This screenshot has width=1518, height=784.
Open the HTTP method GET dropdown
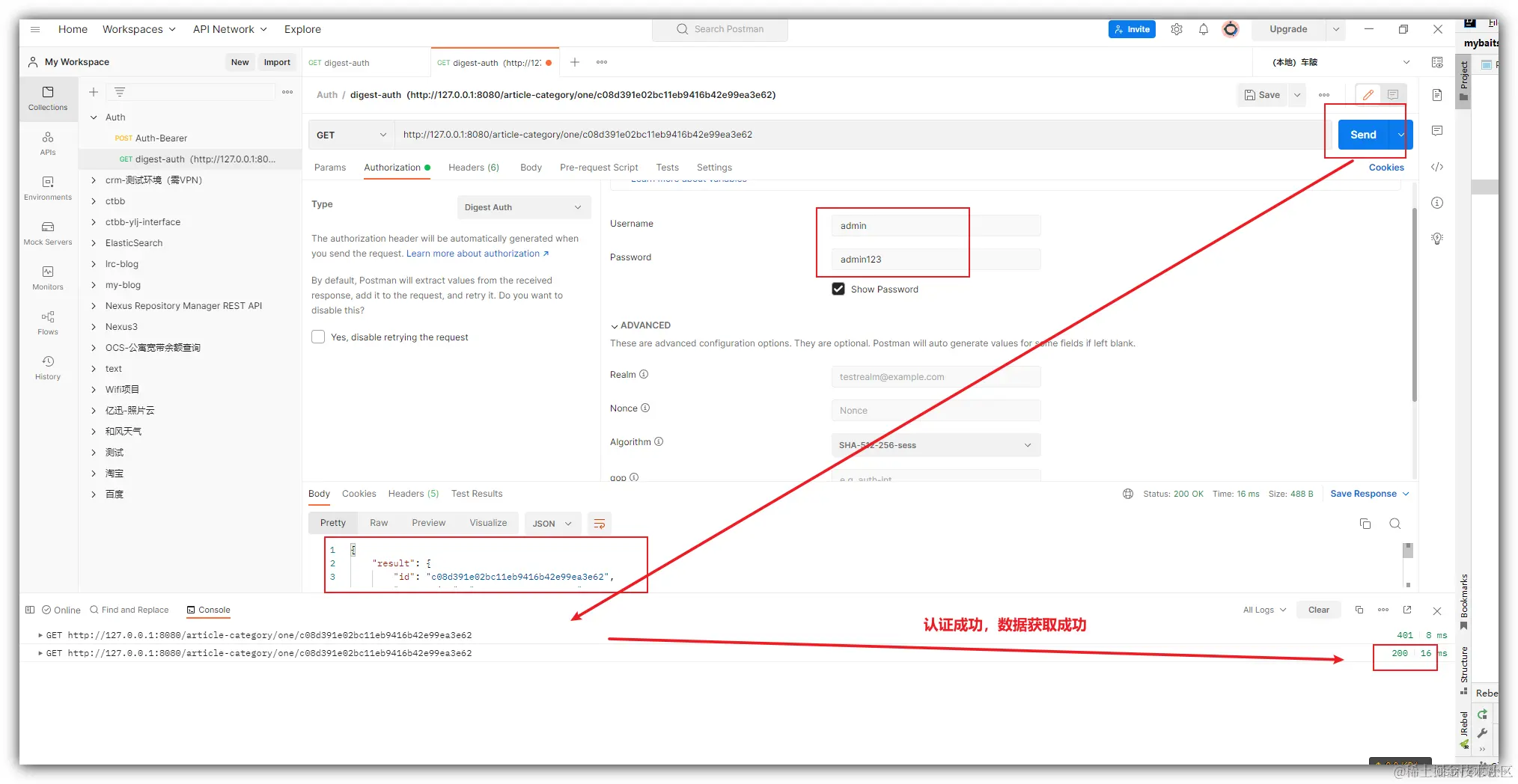(352, 135)
